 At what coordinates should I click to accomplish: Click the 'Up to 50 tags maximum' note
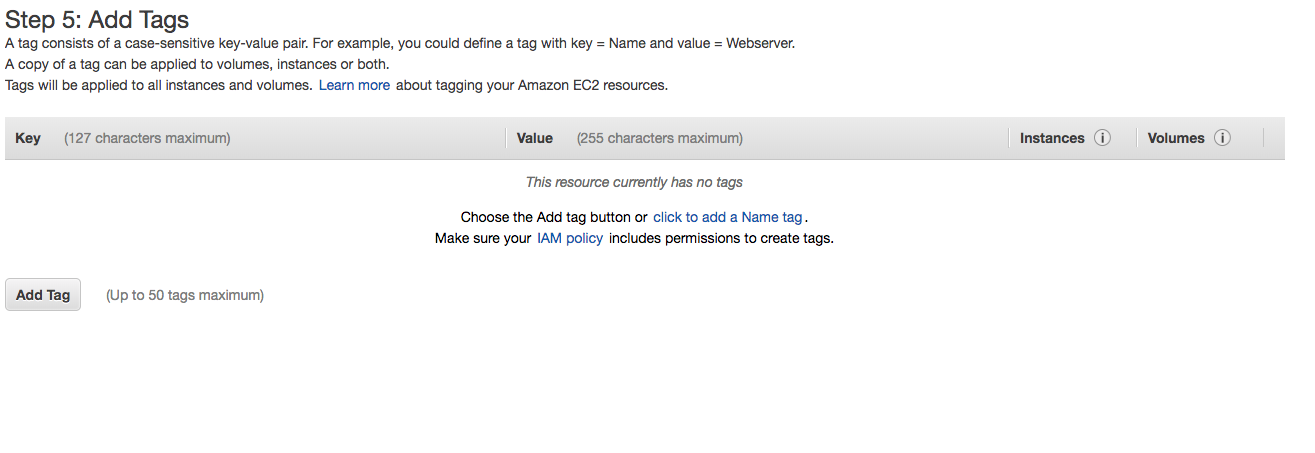pyautogui.click(x=185, y=295)
